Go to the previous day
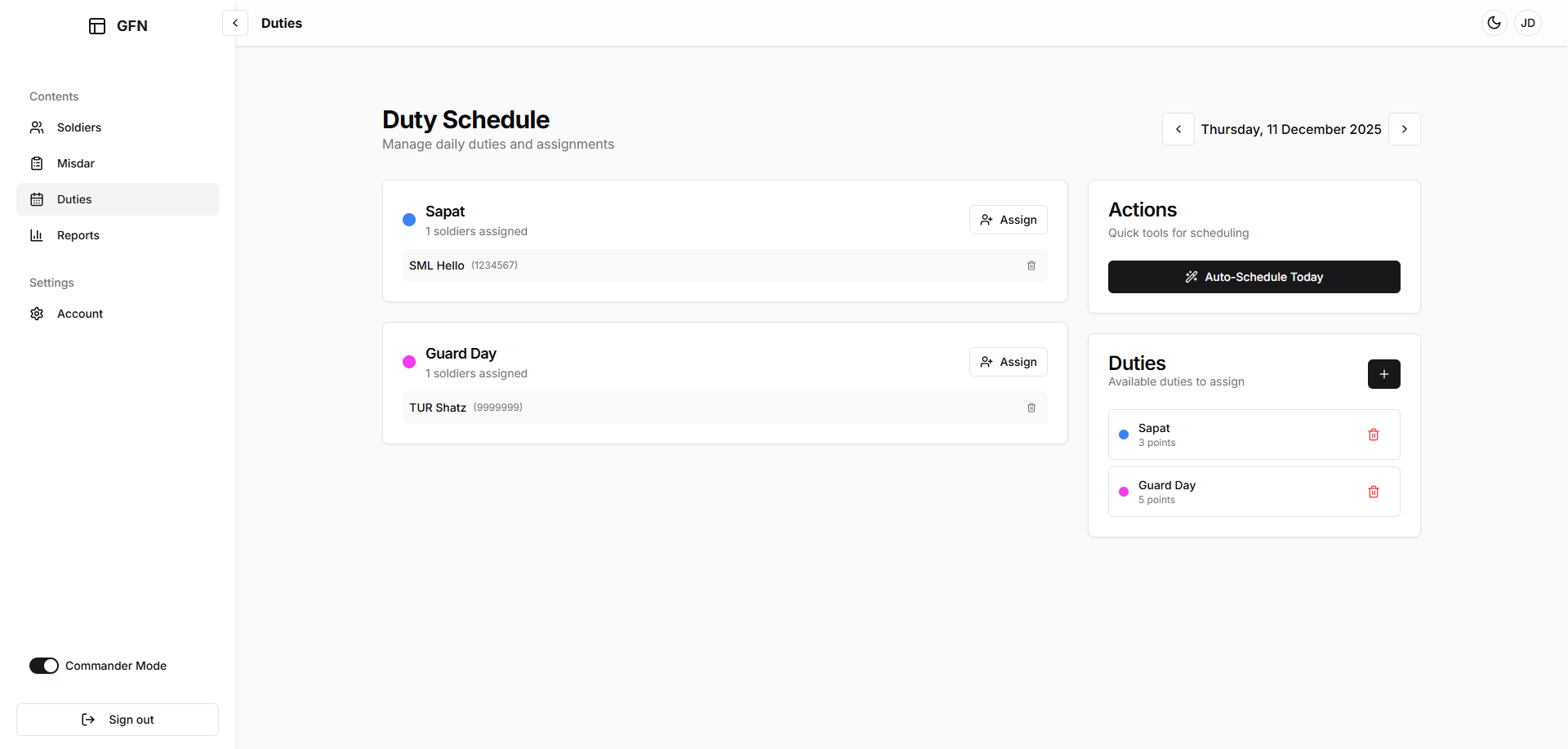The width and height of the screenshot is (1568, 749). pos(1178,129)
